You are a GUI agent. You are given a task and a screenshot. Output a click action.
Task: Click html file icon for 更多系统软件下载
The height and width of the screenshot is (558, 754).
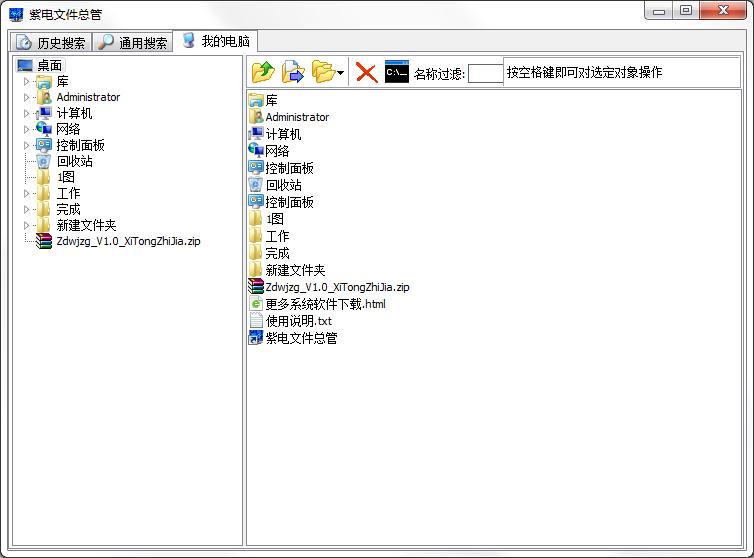[x=256, y=304]
